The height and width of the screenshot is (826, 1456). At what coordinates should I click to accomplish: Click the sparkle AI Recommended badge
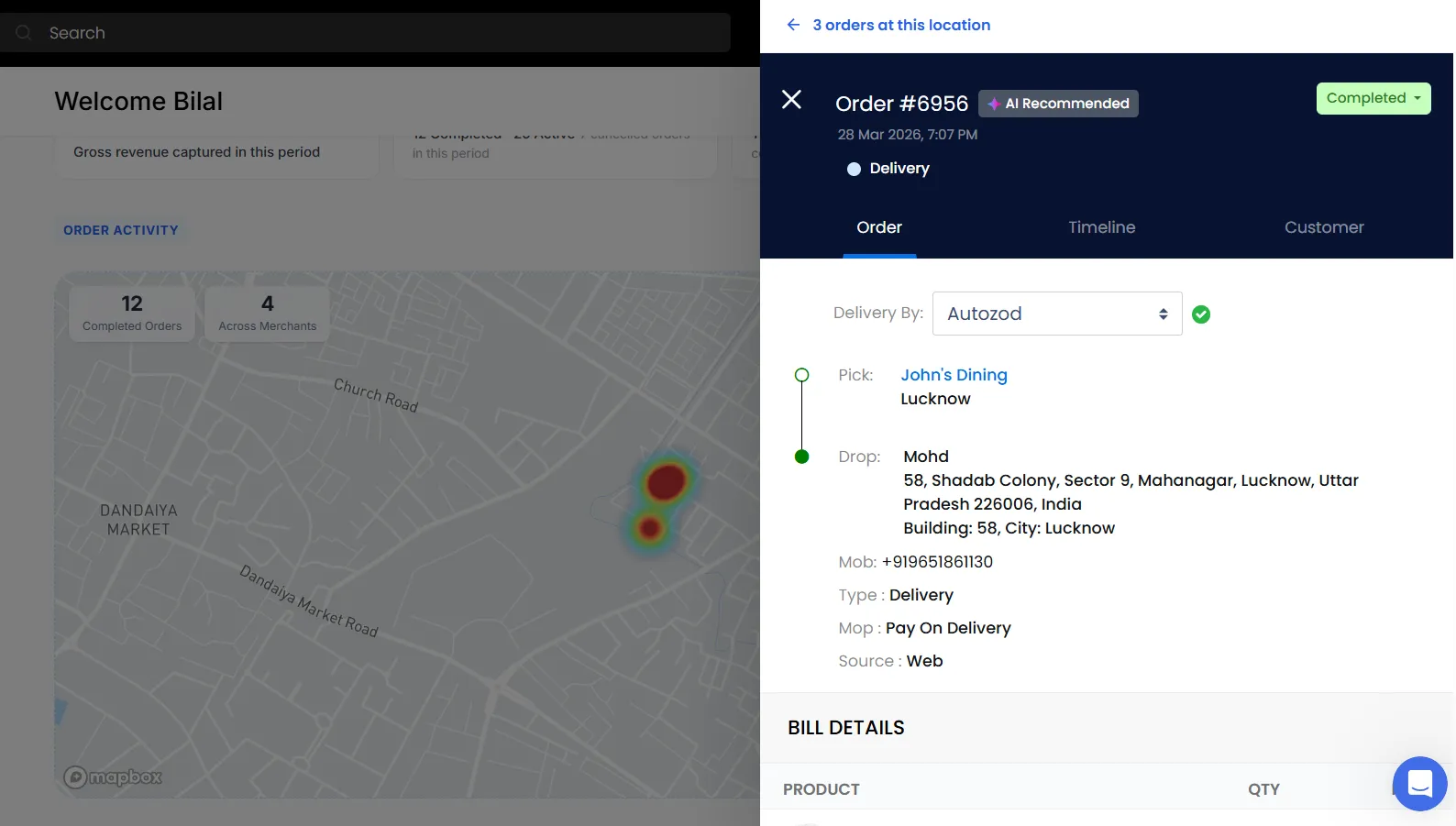click(x=1058, y=104)
